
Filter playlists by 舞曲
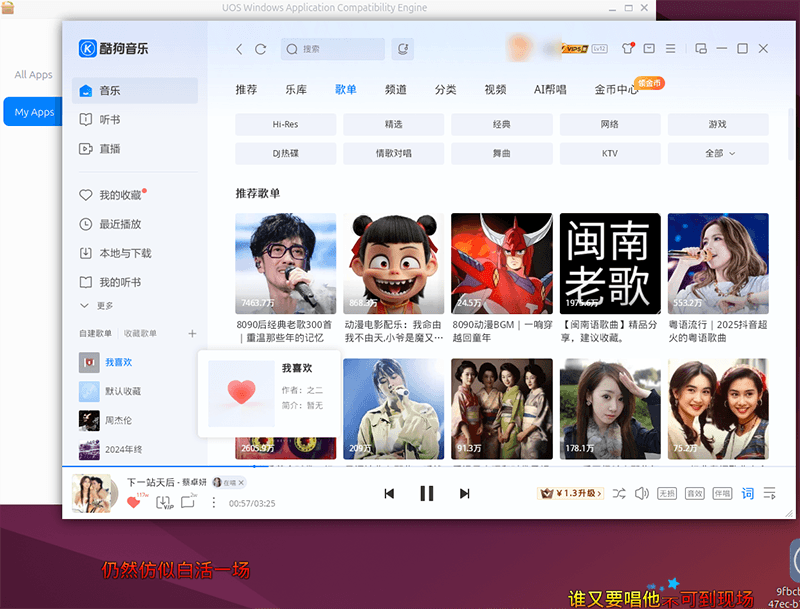[x=502, y=154]
